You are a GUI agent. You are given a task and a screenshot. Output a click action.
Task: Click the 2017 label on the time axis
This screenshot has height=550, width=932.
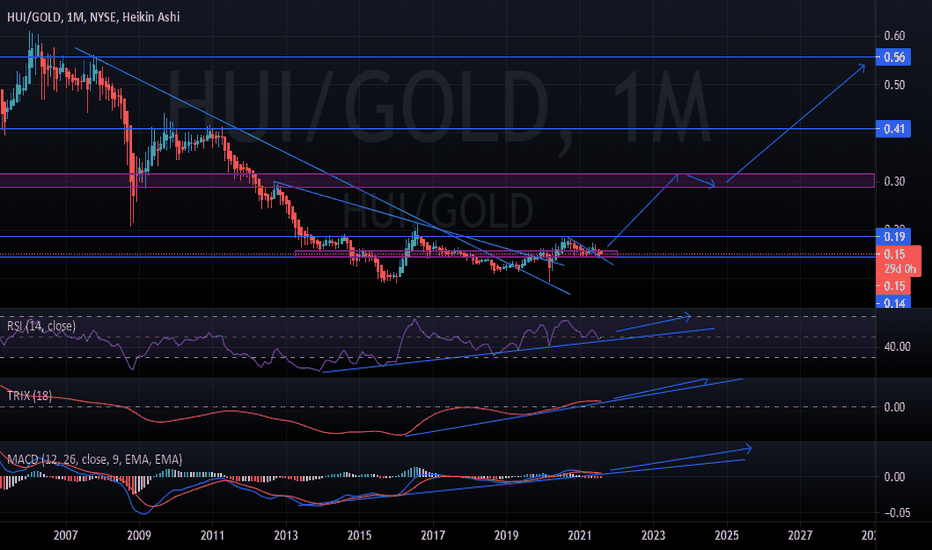click(433, 535)
